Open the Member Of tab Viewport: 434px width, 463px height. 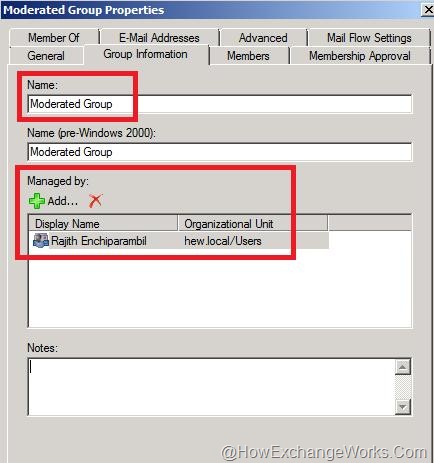click(x=54, y=38)
